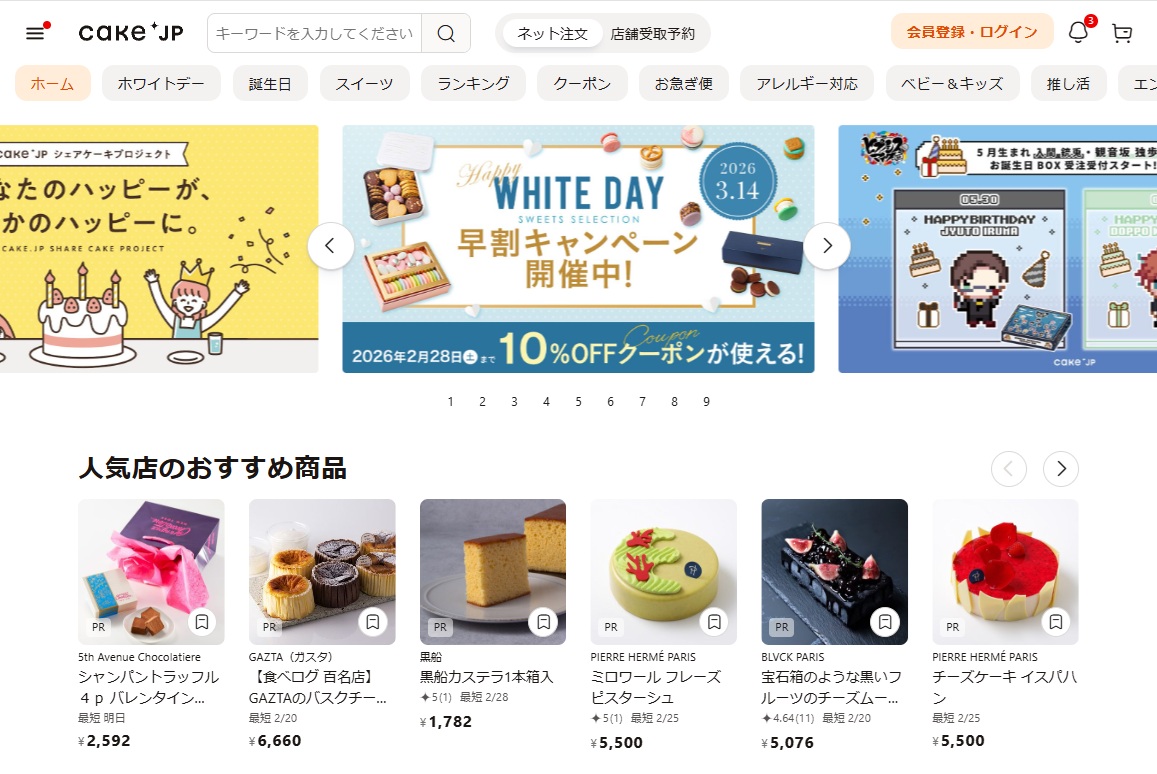This screenshot has width=1157, height=774.
Task: Show previous banner with left chevron
Action: (x=330, y=246)
